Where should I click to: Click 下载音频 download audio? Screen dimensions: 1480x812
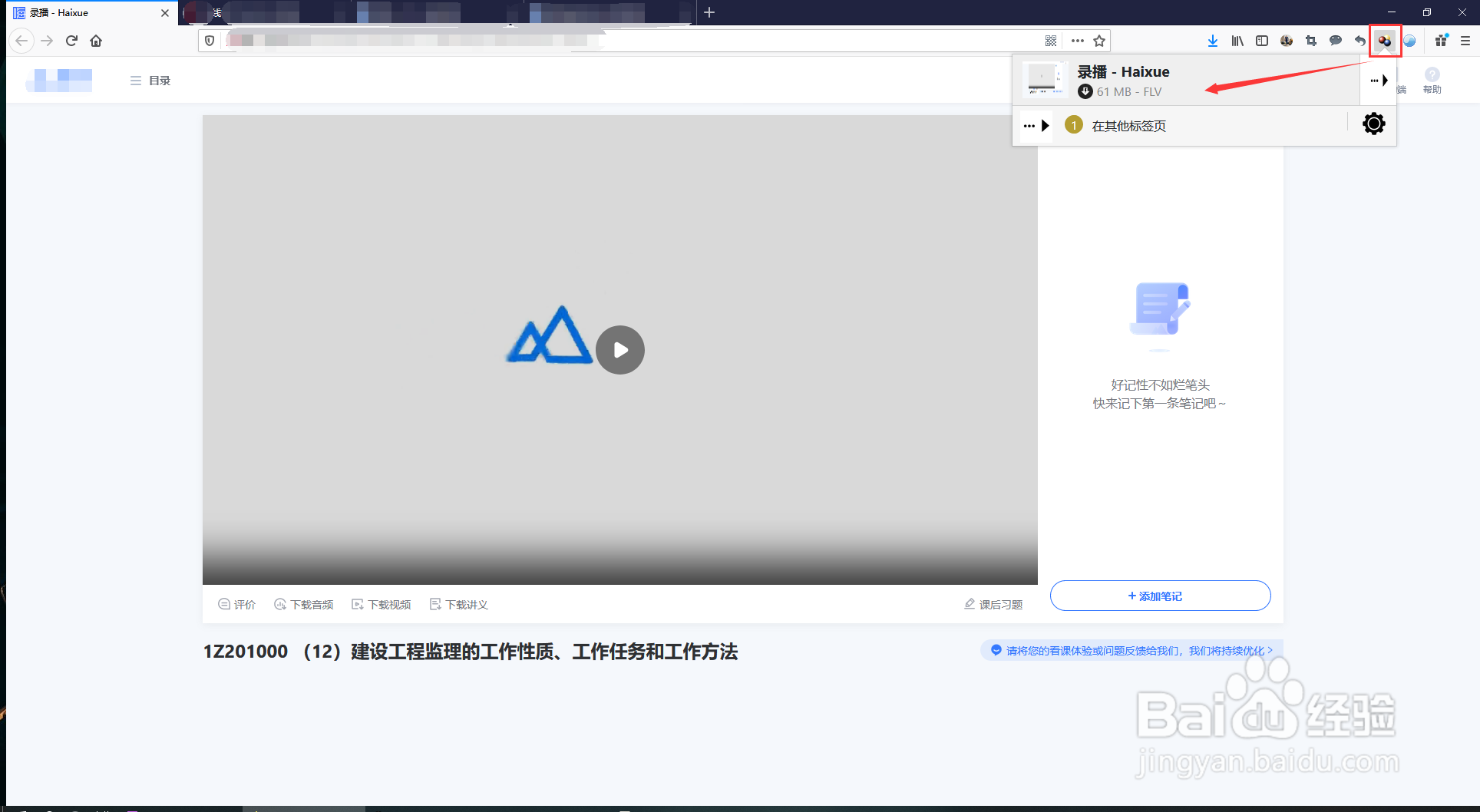pyautogui.click(x=303, y=605)
